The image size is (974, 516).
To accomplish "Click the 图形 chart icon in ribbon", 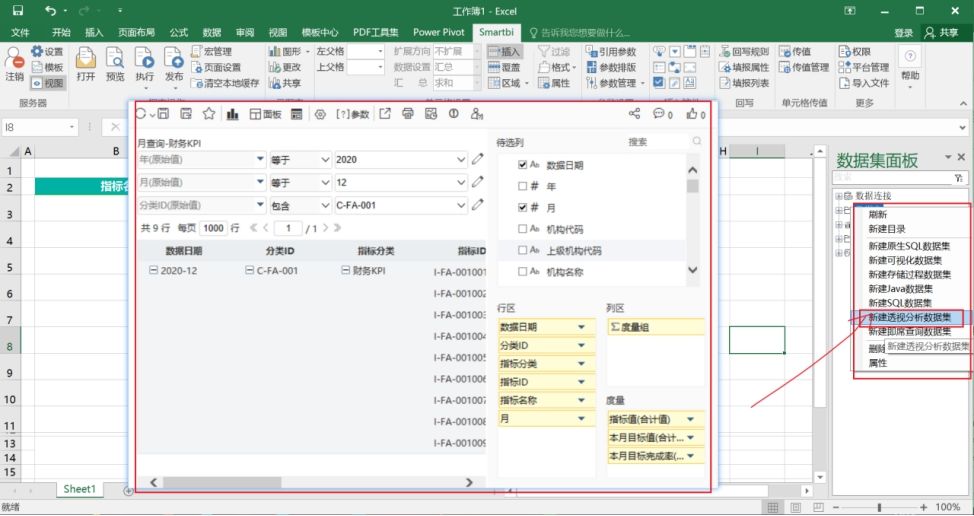I will click(274, 52).
